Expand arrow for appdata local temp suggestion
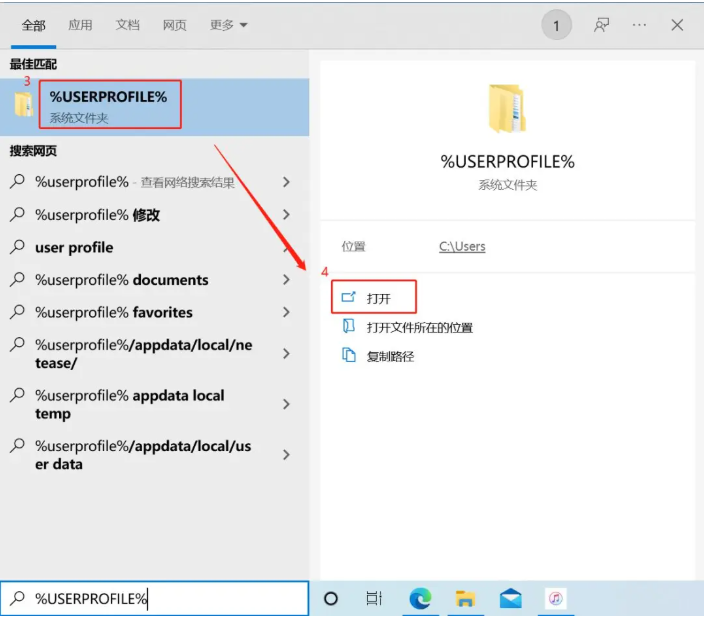The width and height of the screenshot is (704, 618). coord(286,404)
